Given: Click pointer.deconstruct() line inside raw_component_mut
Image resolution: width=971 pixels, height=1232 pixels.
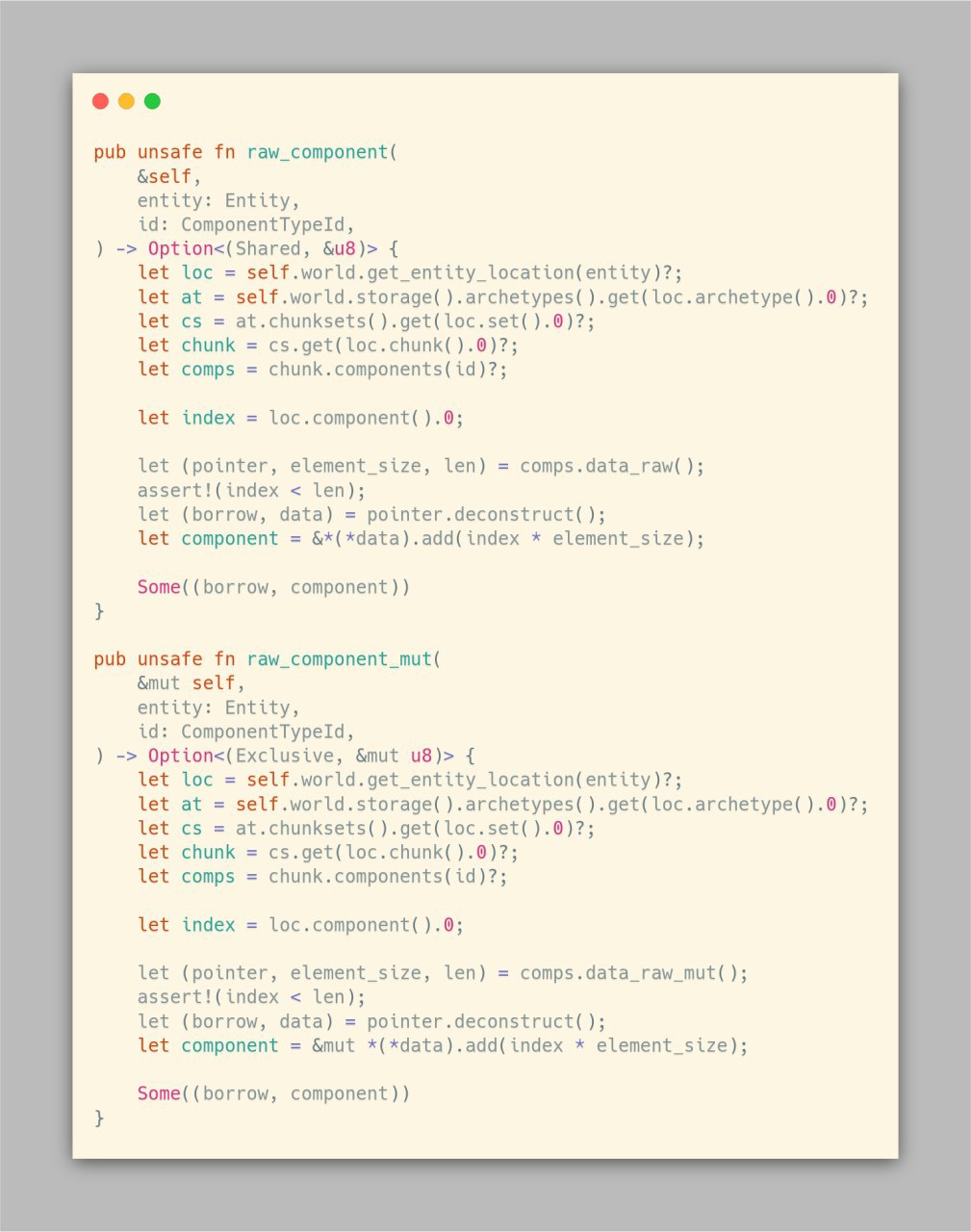Looking at the screenshot, I should 371,1022.
